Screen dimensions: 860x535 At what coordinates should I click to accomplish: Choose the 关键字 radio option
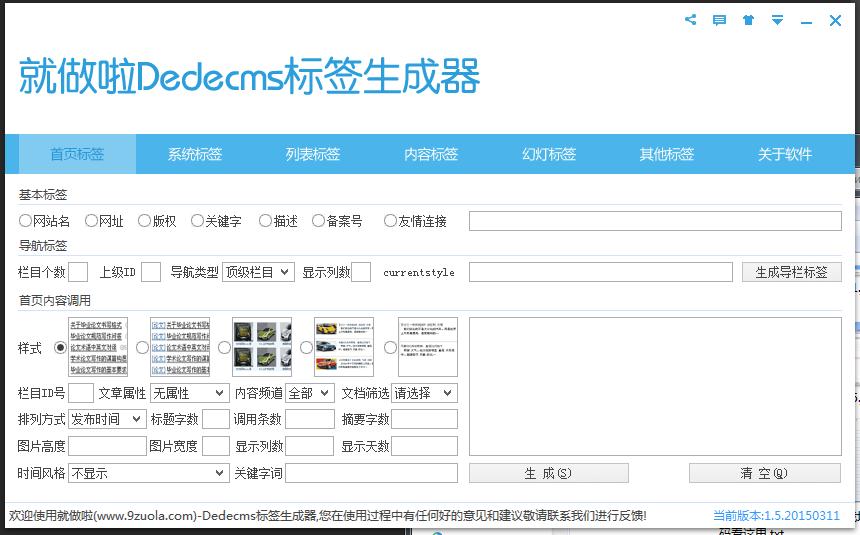click(x=197, y=221)
